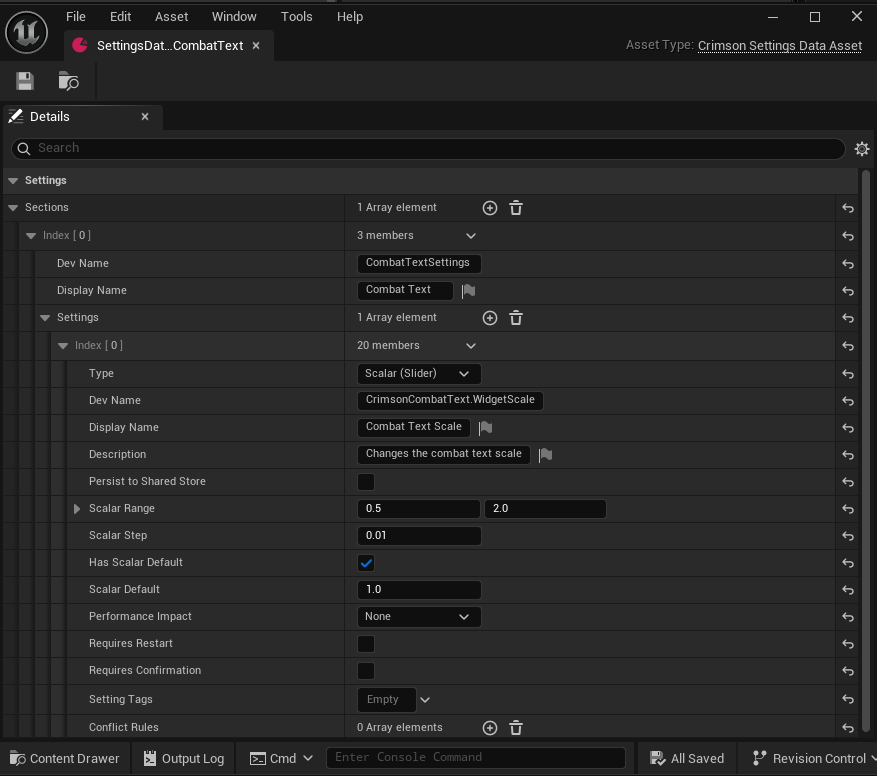Reset Persist to Shared Store to default
Viewport: 877px width, 776px height.
848,482
